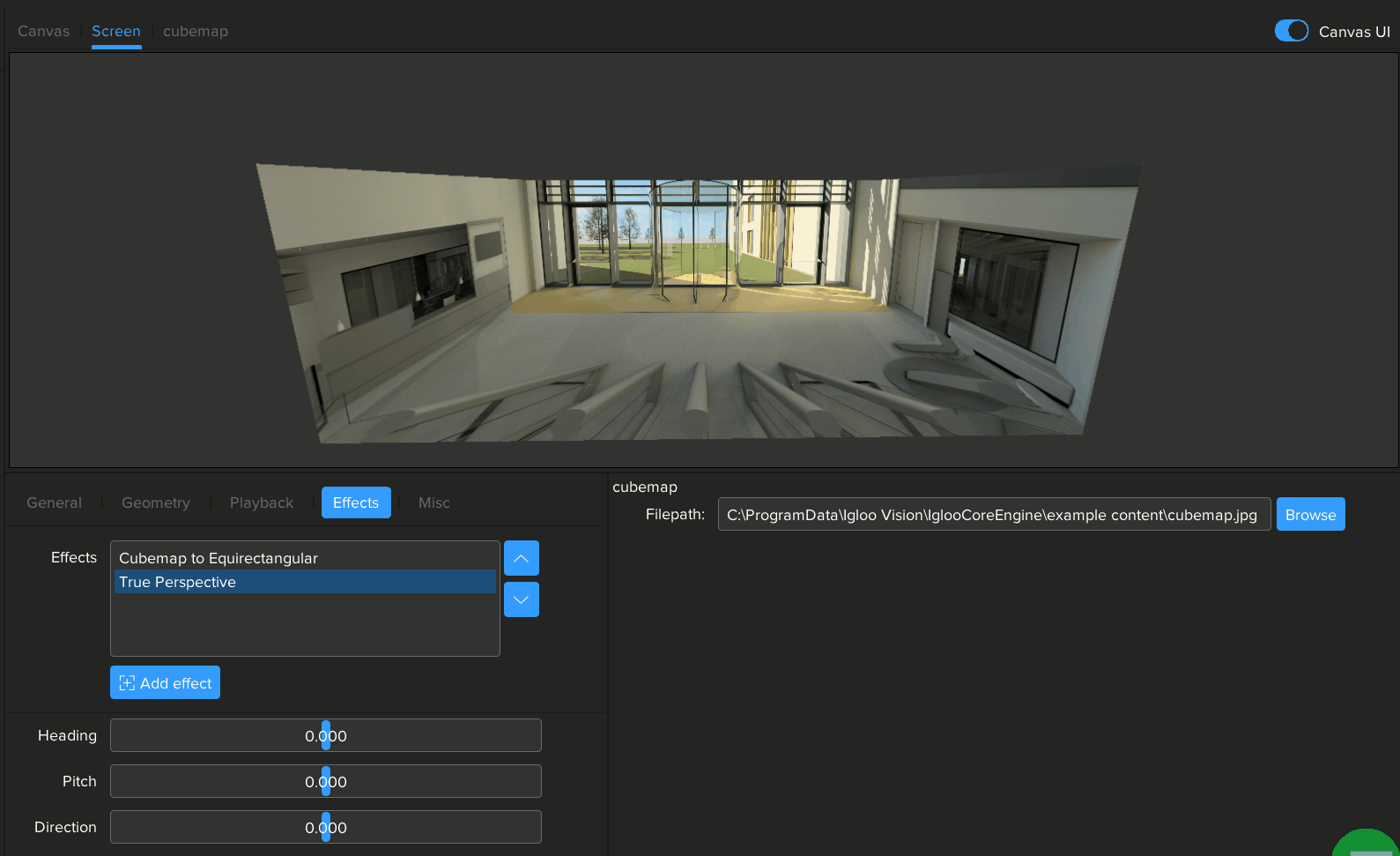Screen dimensions: 1400x856
Task: Select the Effects tab
Action: click(x=355, y=502)
